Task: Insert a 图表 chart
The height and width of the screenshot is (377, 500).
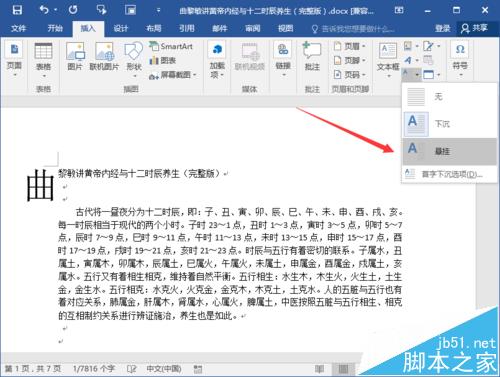Action: pos(163,60)
